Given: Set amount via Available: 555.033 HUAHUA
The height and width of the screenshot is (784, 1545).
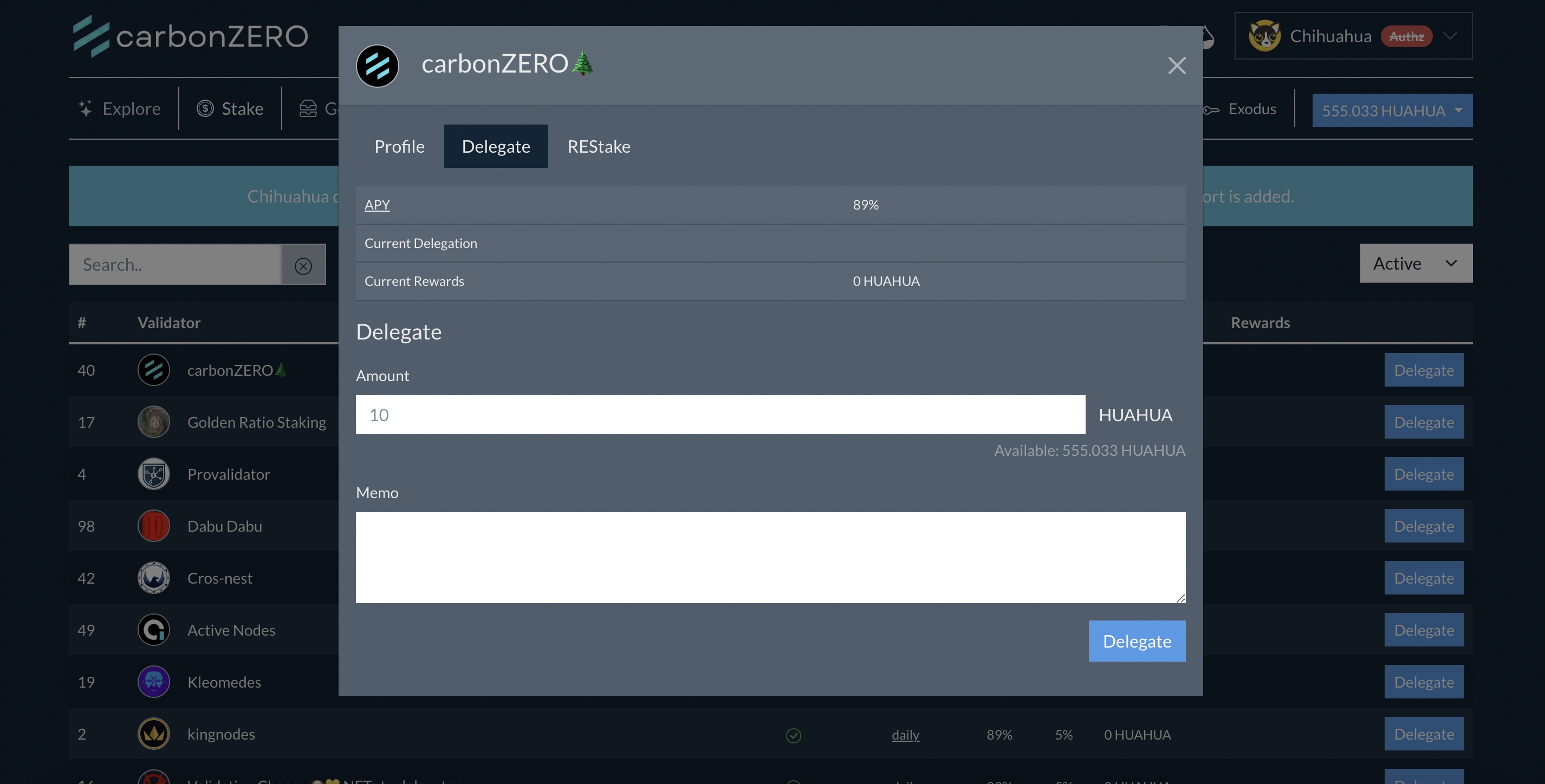Looking at the screenshot, I should point(1089,450).
